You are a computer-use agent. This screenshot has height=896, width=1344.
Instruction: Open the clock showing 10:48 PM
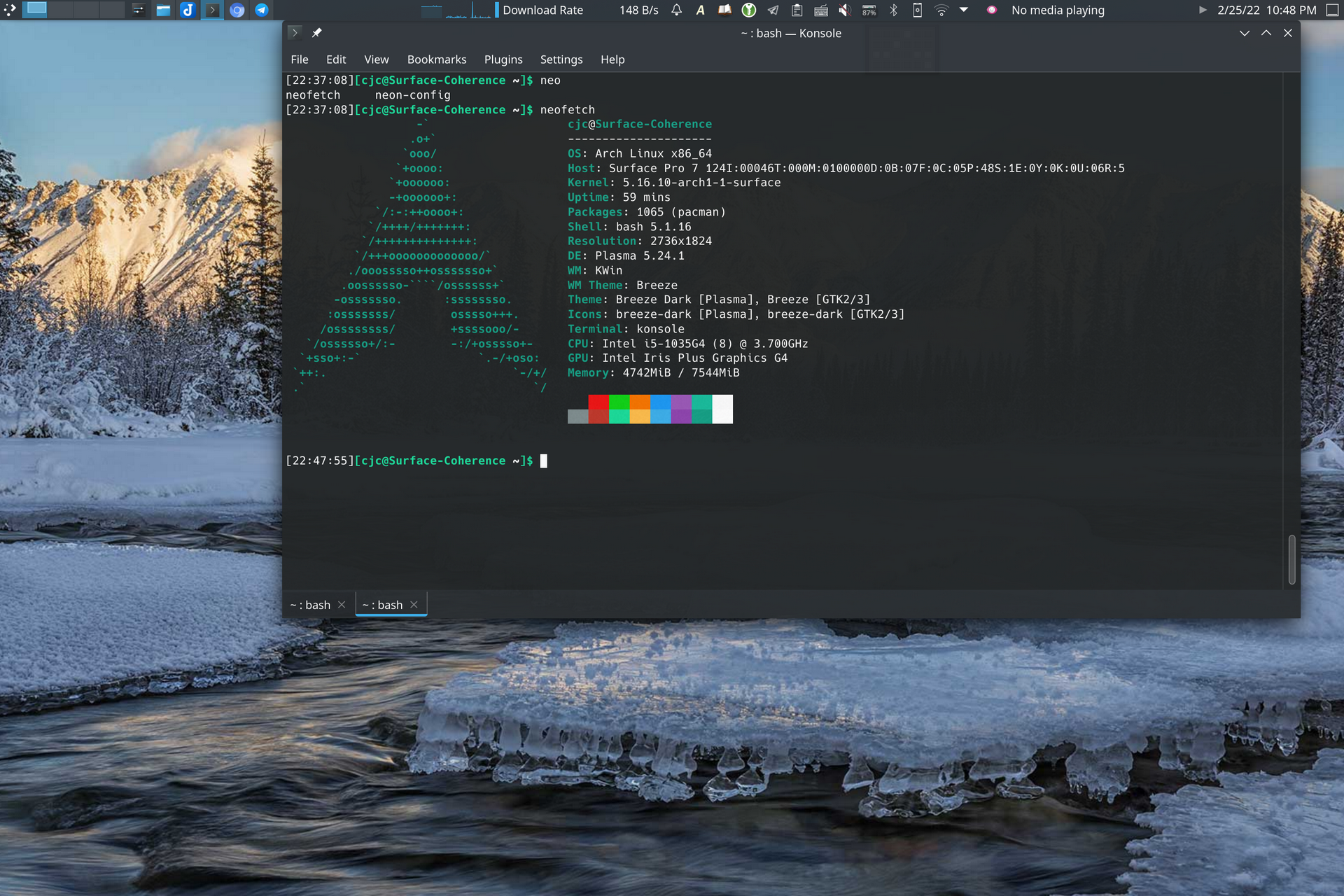(1266, 10)
